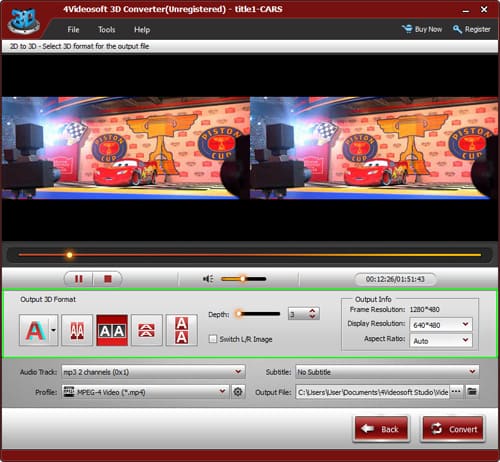This screenshot has width=500, height=462.
Task: Open the Profile format dropdown
Action: click(145, 392)
